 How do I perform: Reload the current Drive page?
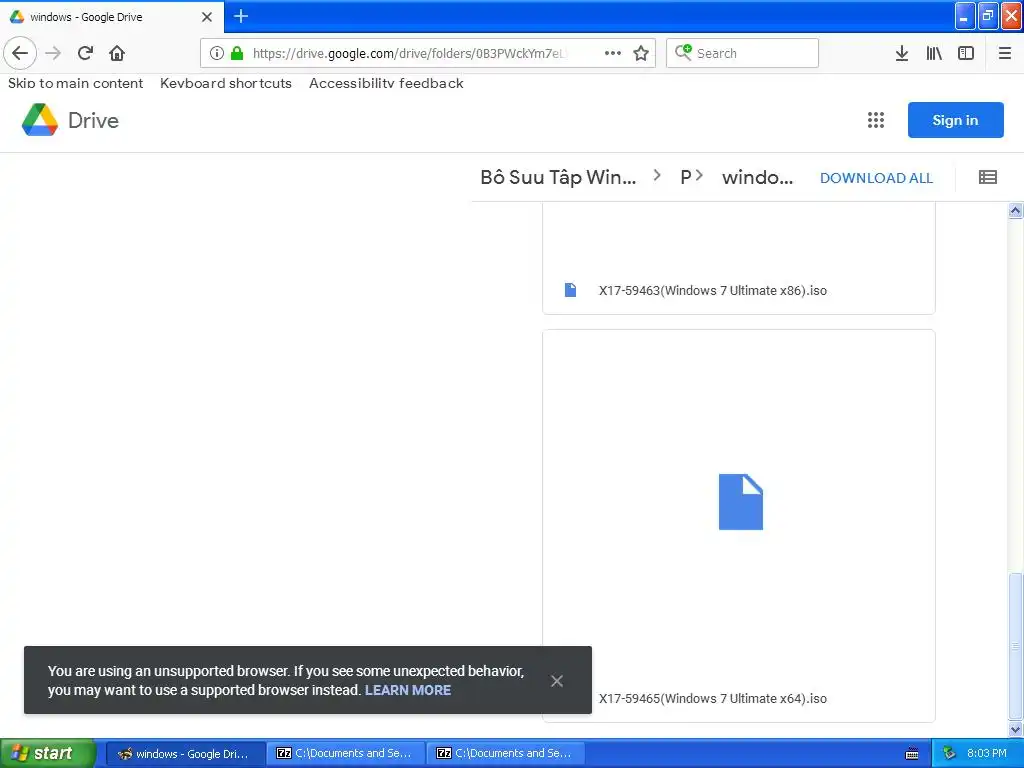click(x=85, y=53)
